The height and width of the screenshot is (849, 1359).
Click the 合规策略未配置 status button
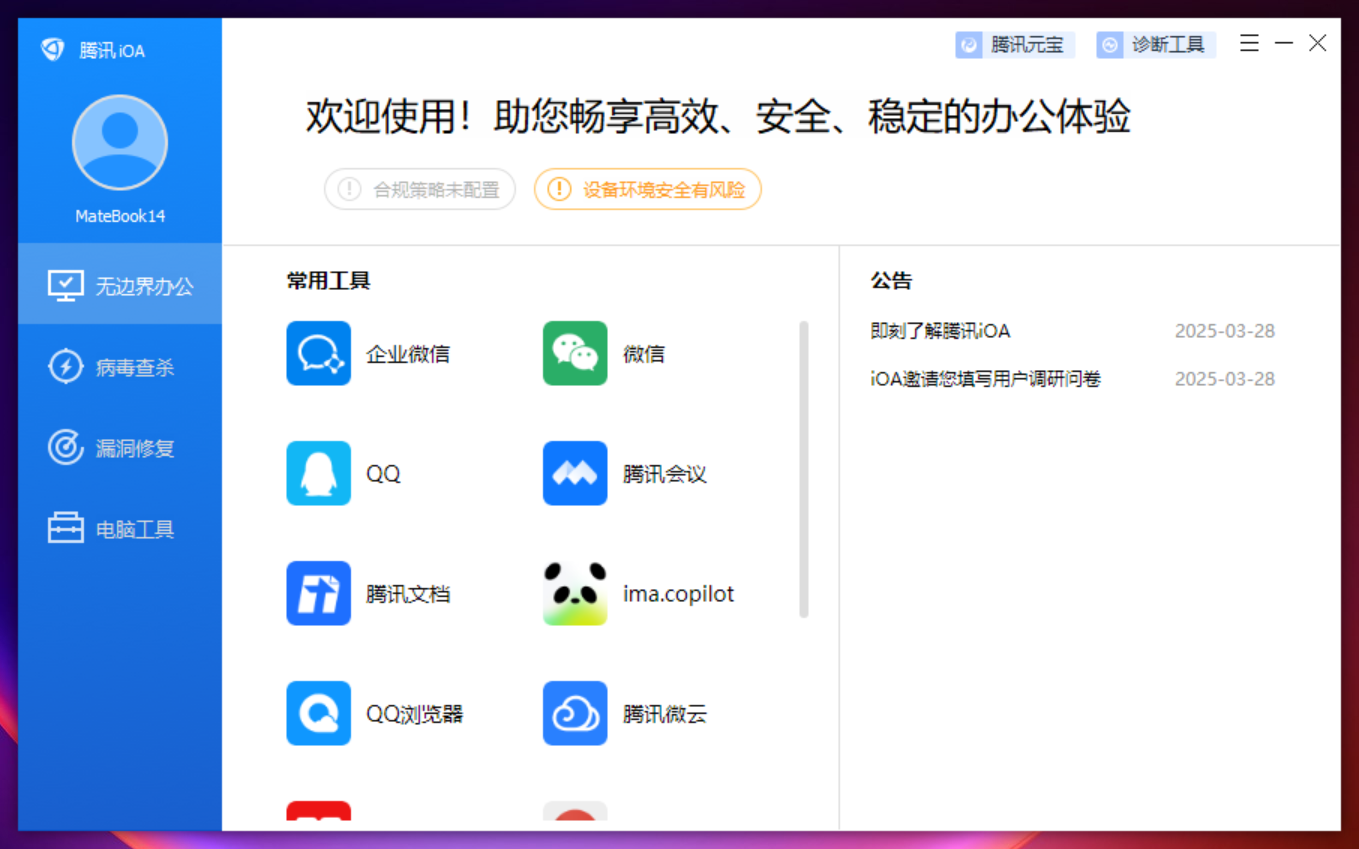click(420, 189)
